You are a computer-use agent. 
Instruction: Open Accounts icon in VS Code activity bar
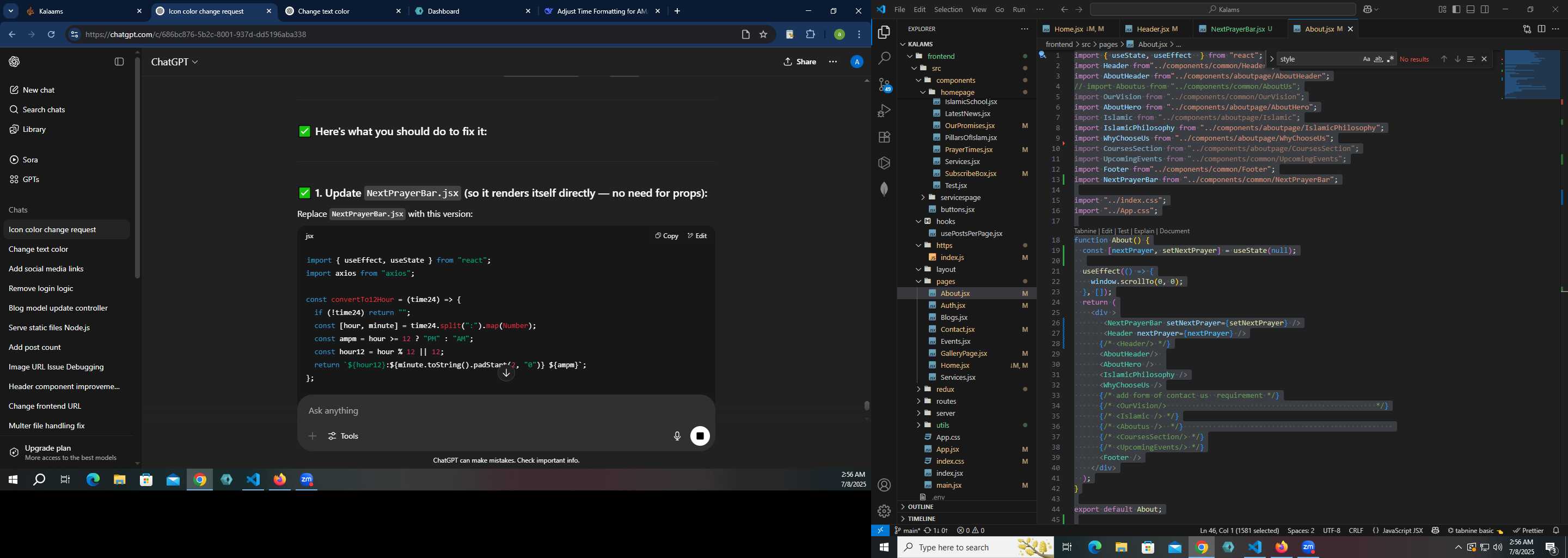pos(884,485)
